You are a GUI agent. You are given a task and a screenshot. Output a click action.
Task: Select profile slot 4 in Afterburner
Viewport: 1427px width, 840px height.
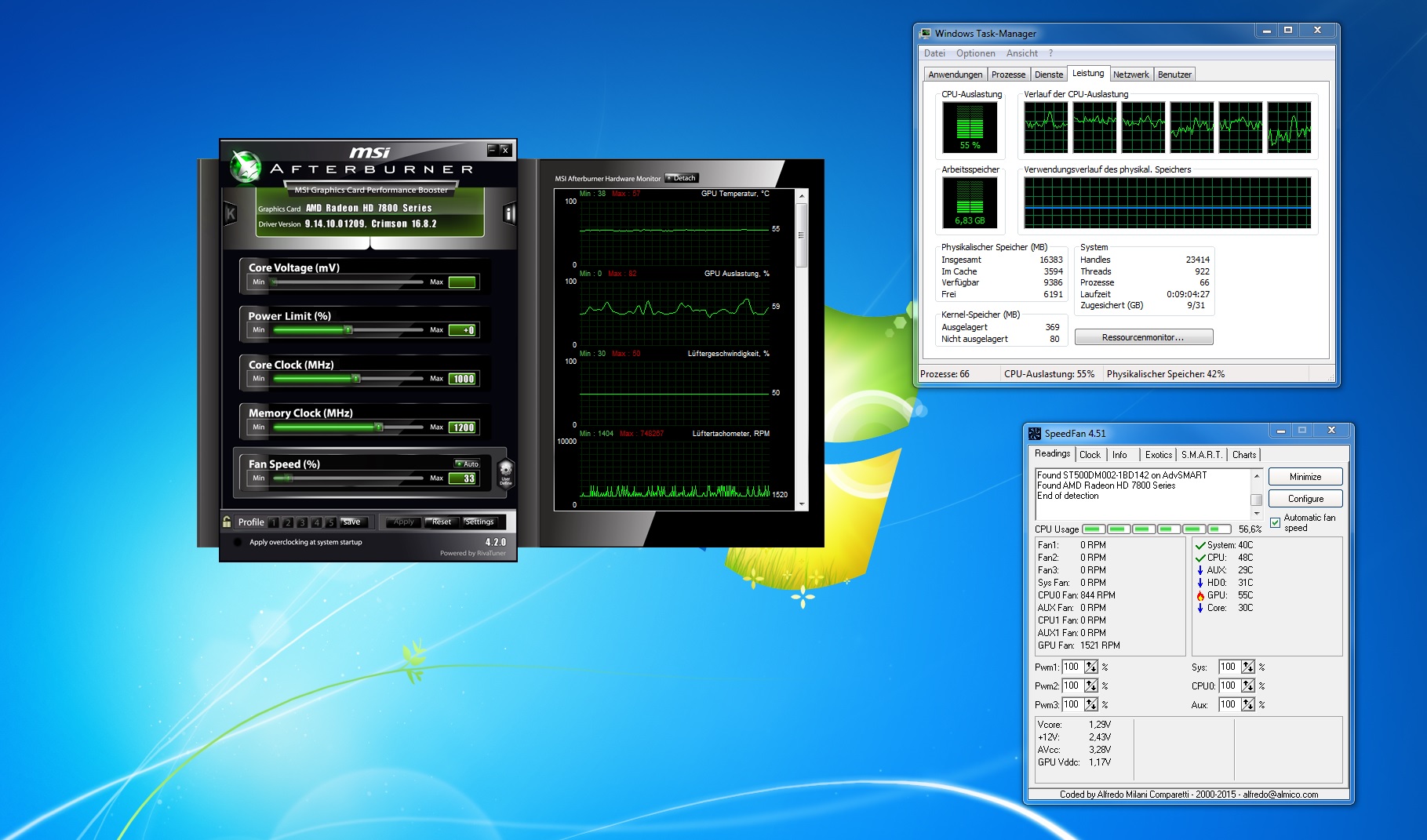(317, 522)
